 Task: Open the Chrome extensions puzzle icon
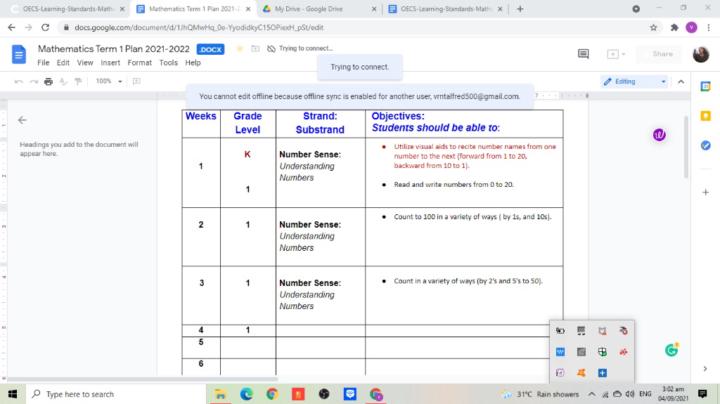(x=674, y=28)
